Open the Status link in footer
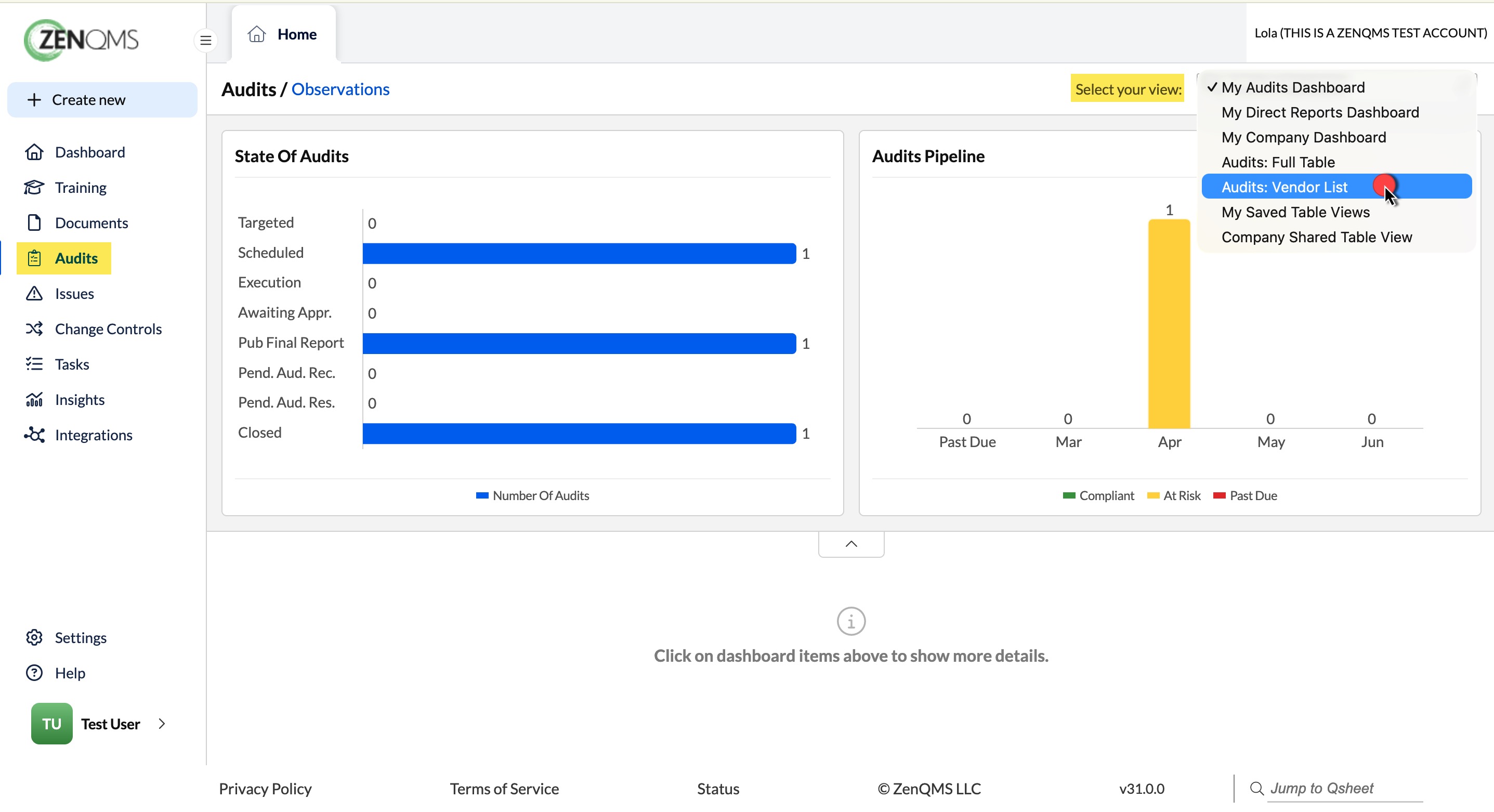1494x812 pixels. (x=718, y=789)
